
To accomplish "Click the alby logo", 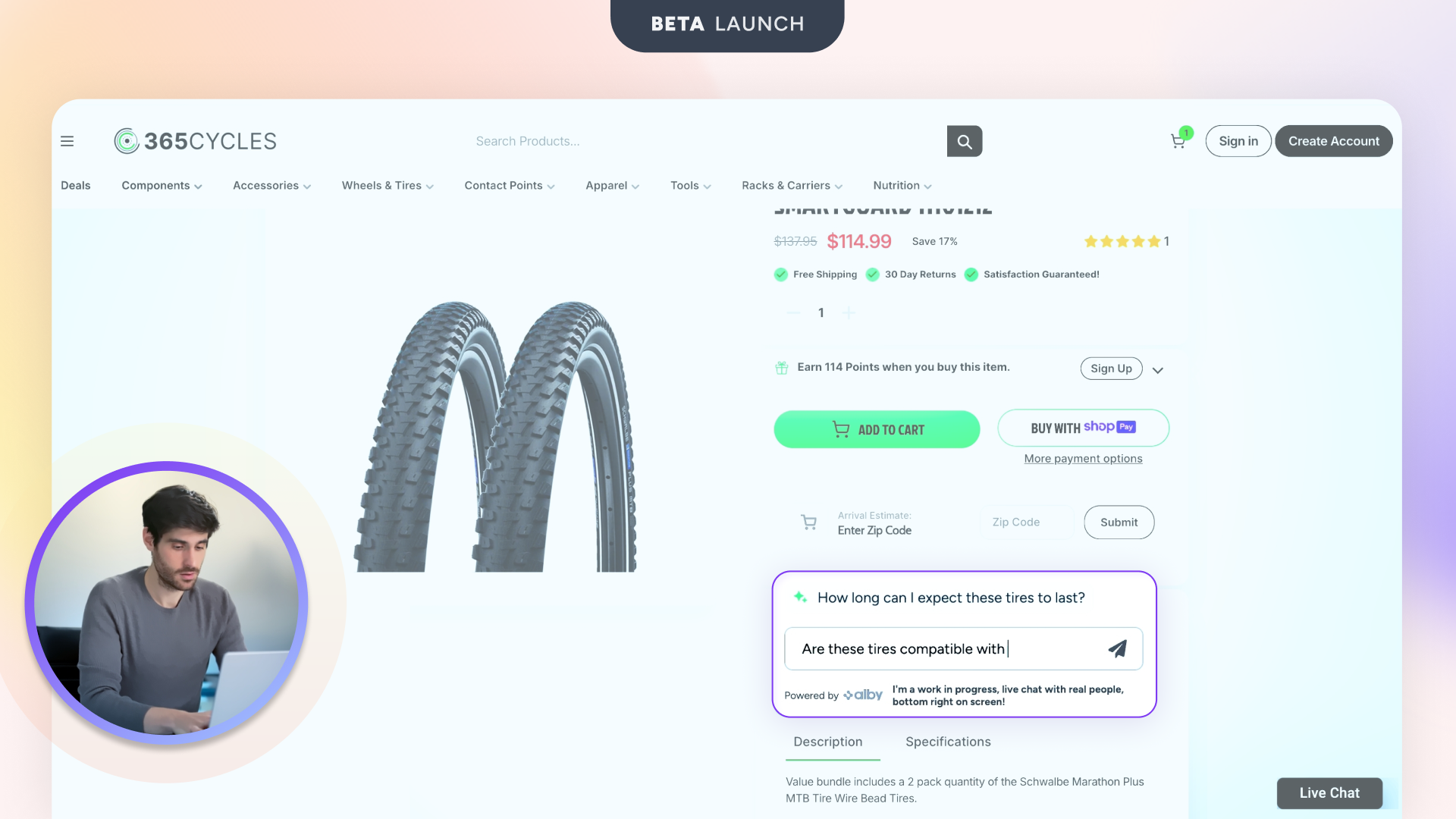I will 863,695.
